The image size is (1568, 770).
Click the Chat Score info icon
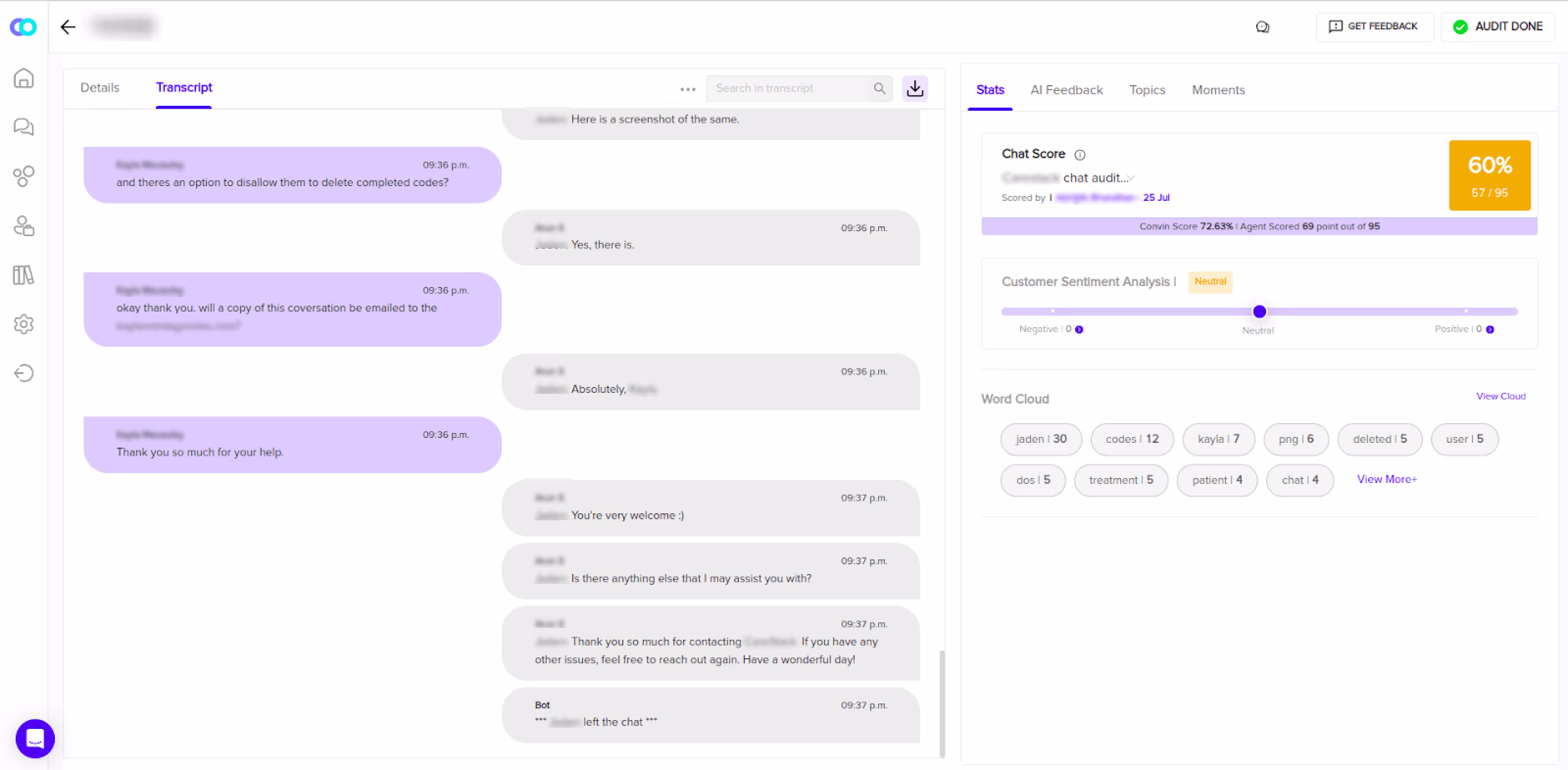(x=1080, y=155)
